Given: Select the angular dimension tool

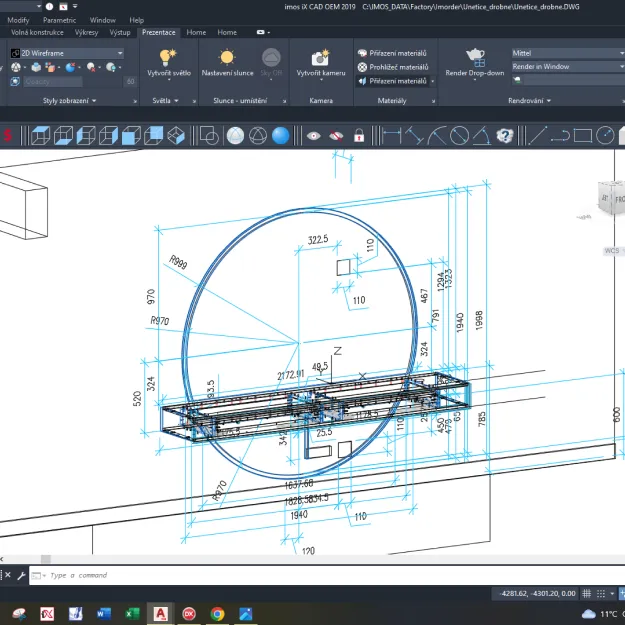Looking at the screenshot, I should [482, 136].
